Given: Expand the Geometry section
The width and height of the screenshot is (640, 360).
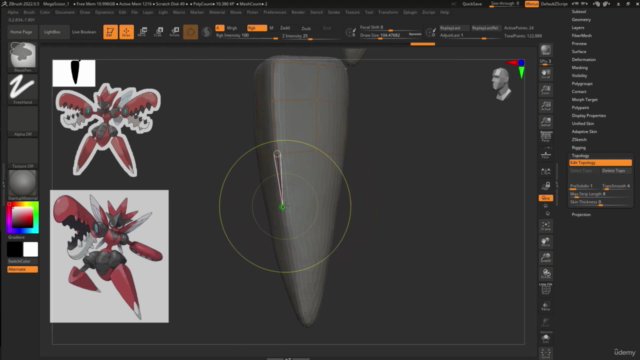Looking at the screenshot, I should pos(581,20).
